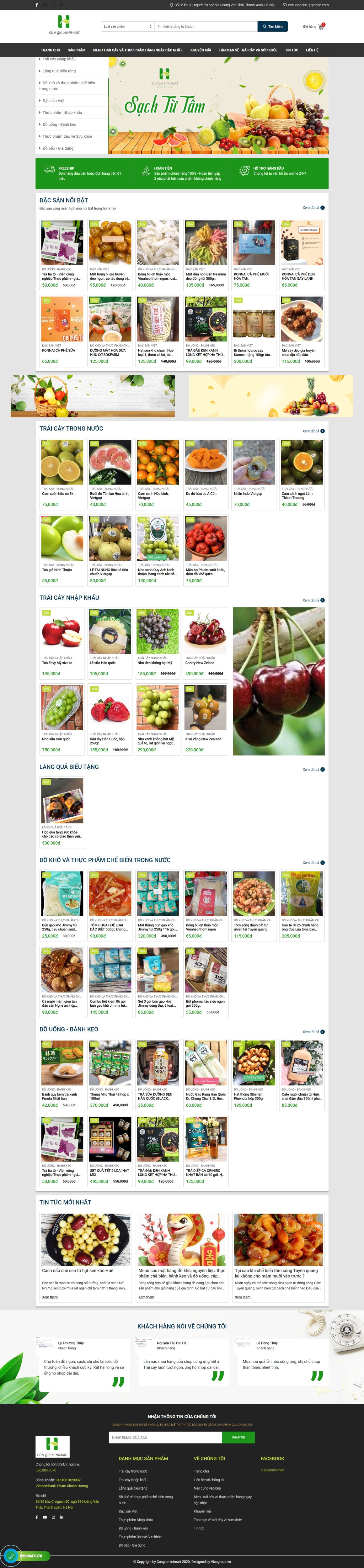364x1568 pixels.
Task: Click the floating phone call icon
Action: point(10,1556)
